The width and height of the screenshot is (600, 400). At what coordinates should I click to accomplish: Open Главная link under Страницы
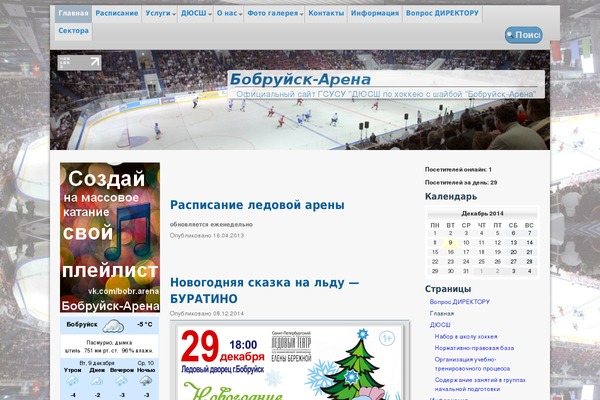pos(442,313)
